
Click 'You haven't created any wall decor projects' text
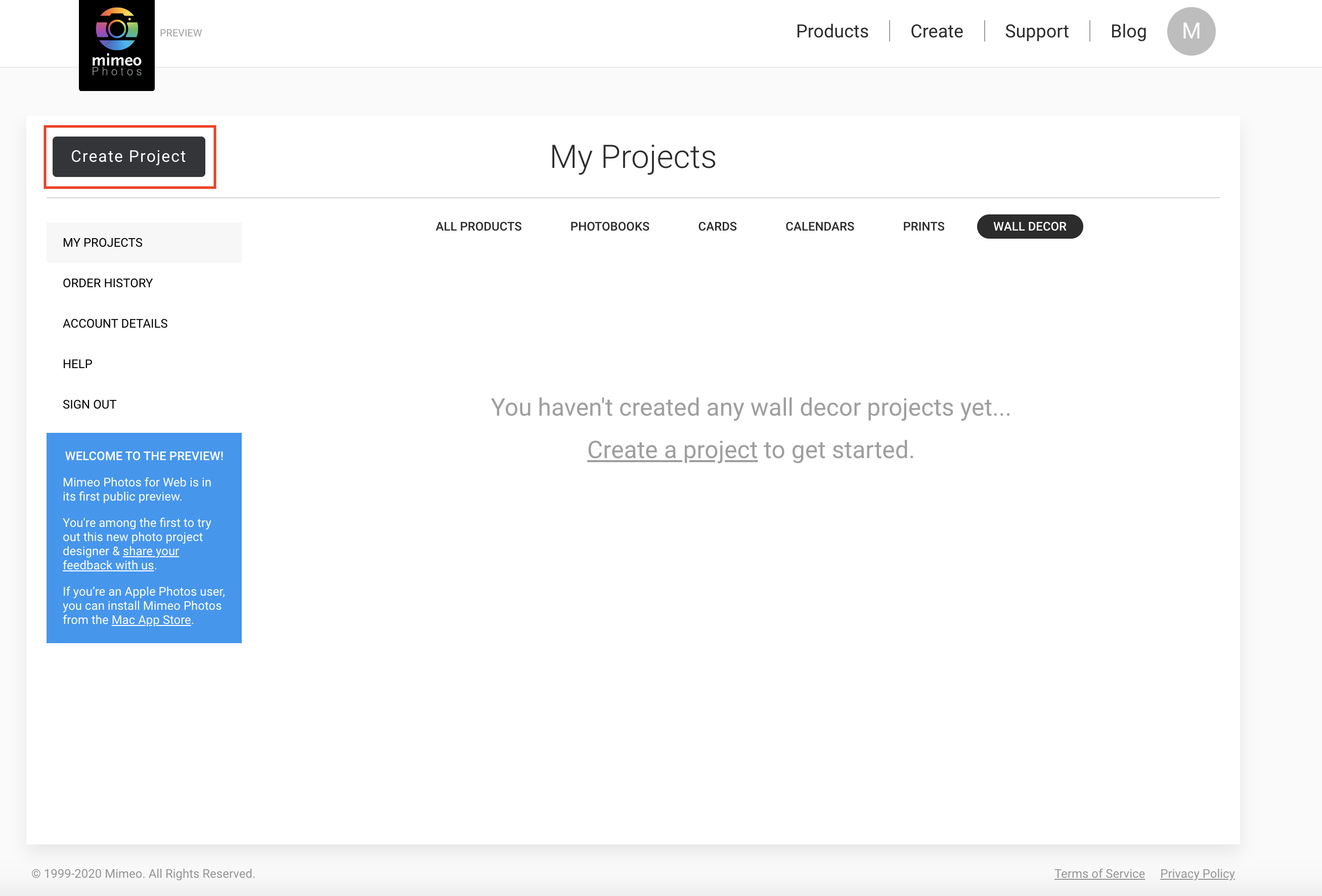(x=751, y=408)
